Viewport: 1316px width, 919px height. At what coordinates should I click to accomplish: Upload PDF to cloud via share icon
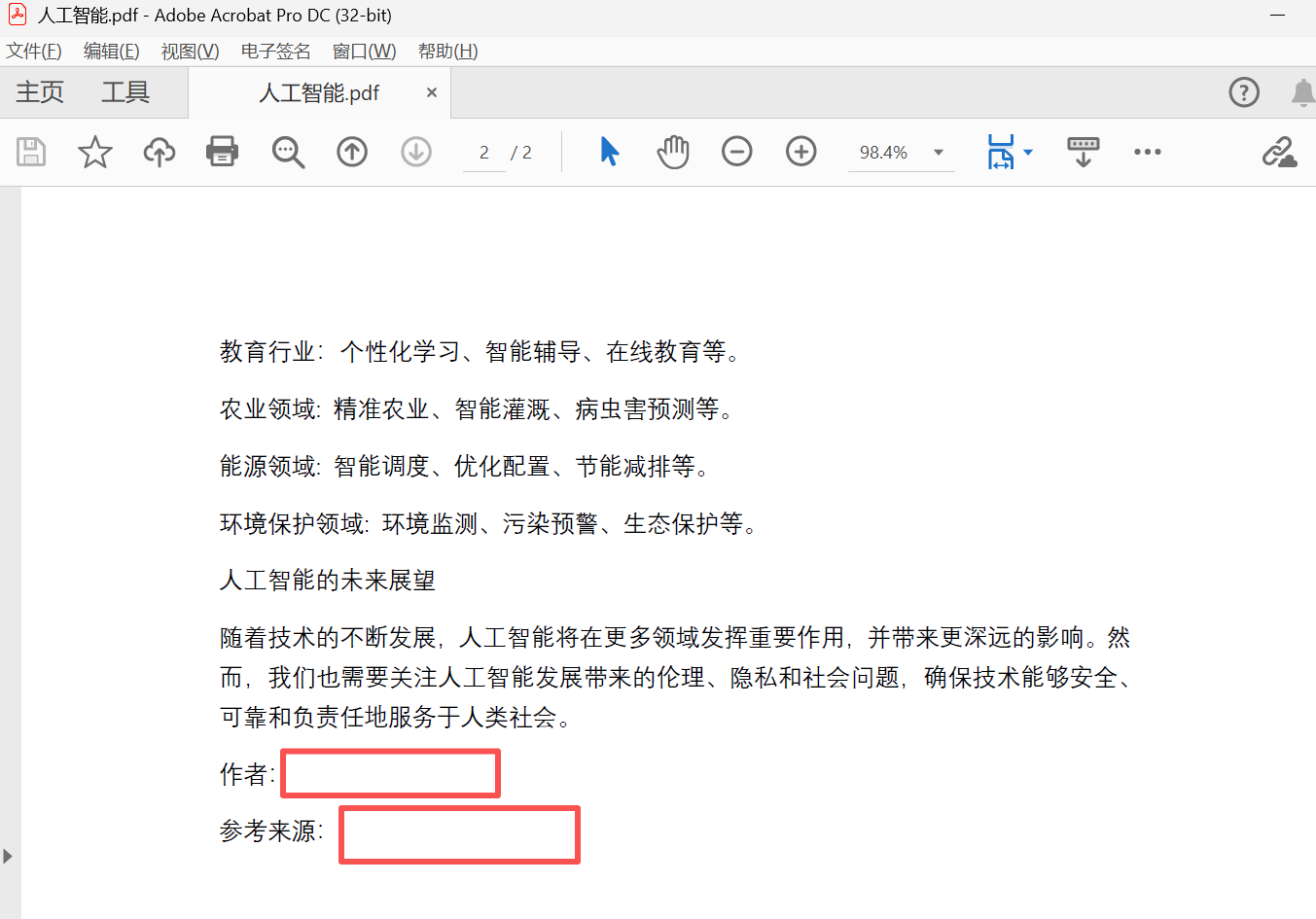[159, 152]
